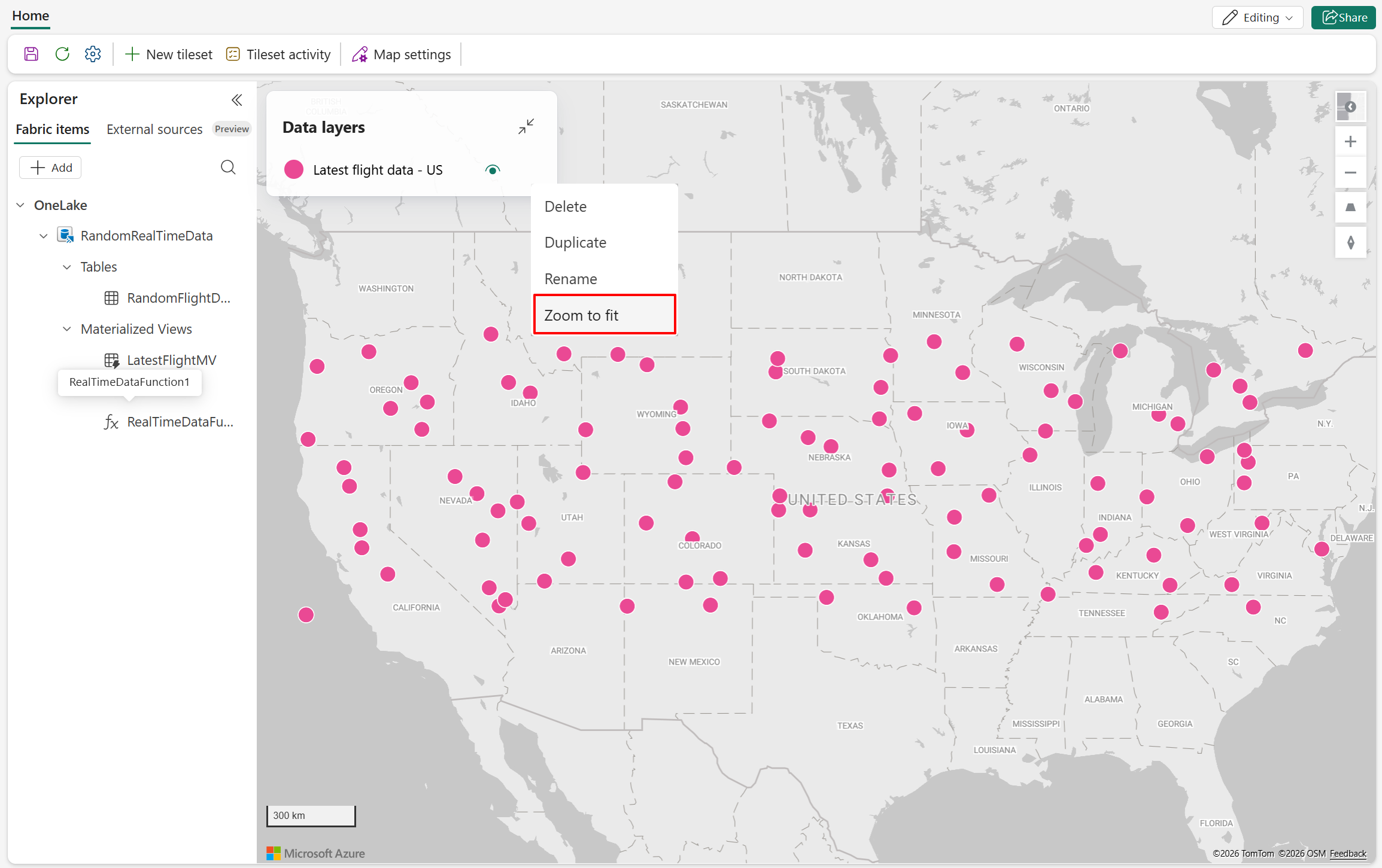Toggle visibility of Latest flight data - US layer
The height and width of the screenshot is (868, 1382).
(492, 169)
